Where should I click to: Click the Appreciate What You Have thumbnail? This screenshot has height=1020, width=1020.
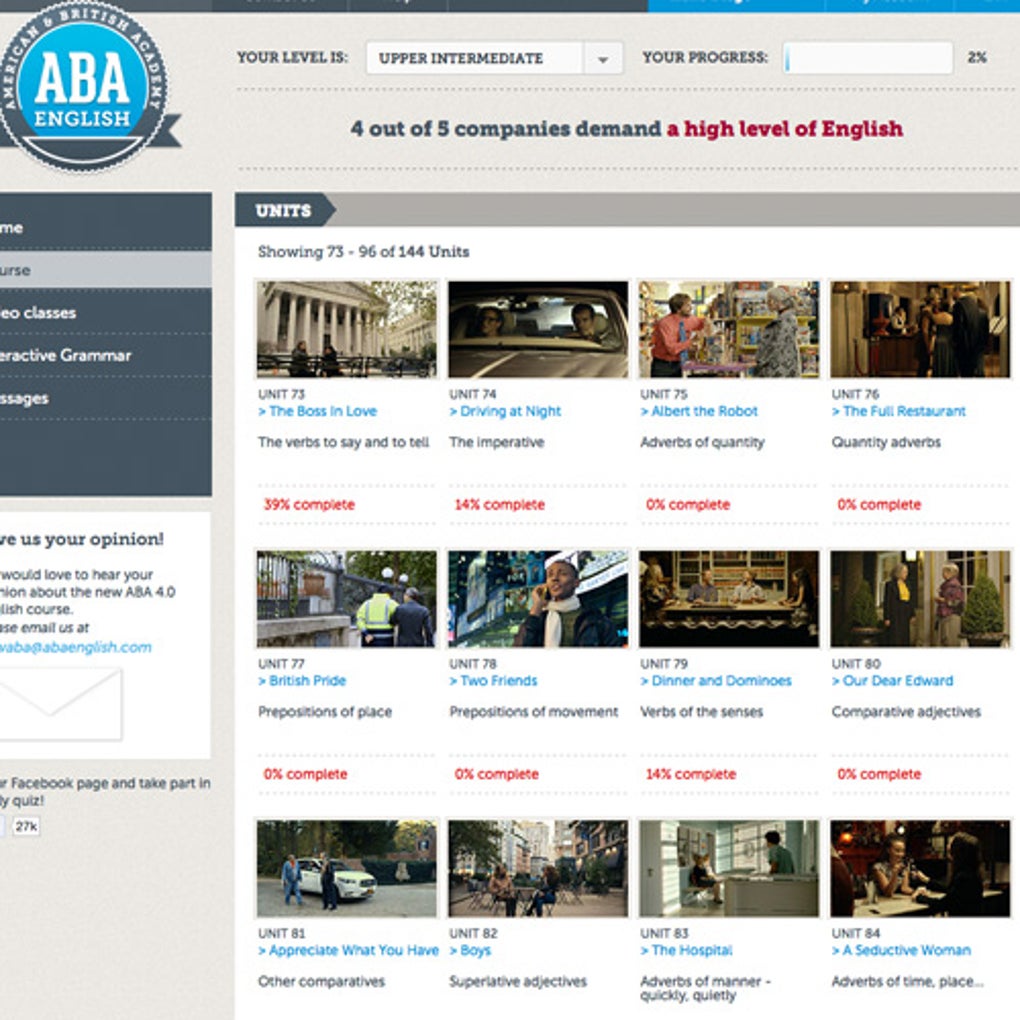tap(347, 868)
